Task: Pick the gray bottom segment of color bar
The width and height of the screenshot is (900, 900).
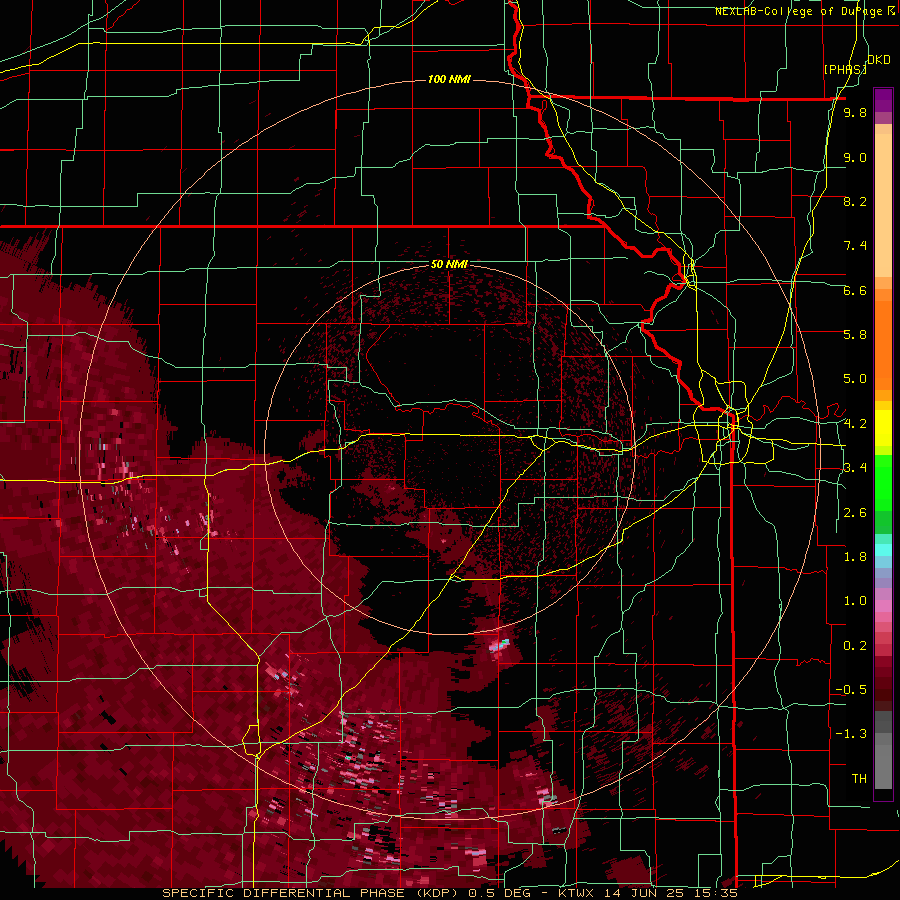Action: (883, 766)
